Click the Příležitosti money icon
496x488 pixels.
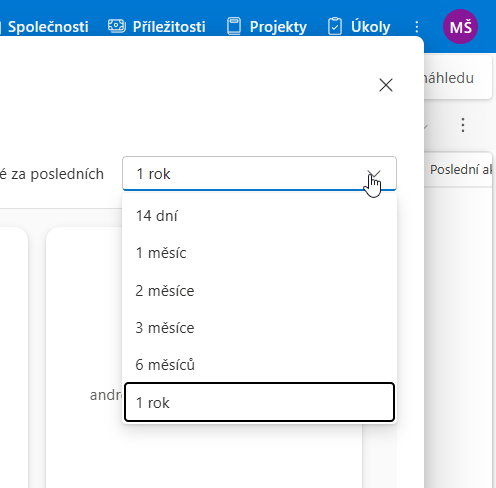tap(117, 26)
